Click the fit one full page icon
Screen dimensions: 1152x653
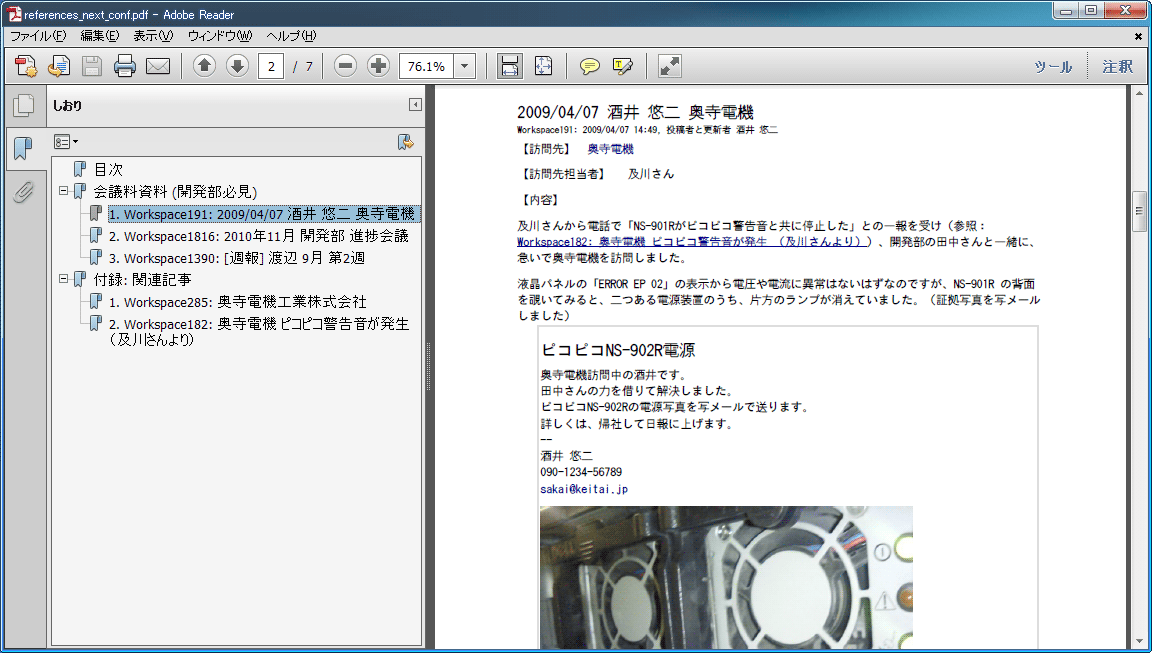(544, 66)
